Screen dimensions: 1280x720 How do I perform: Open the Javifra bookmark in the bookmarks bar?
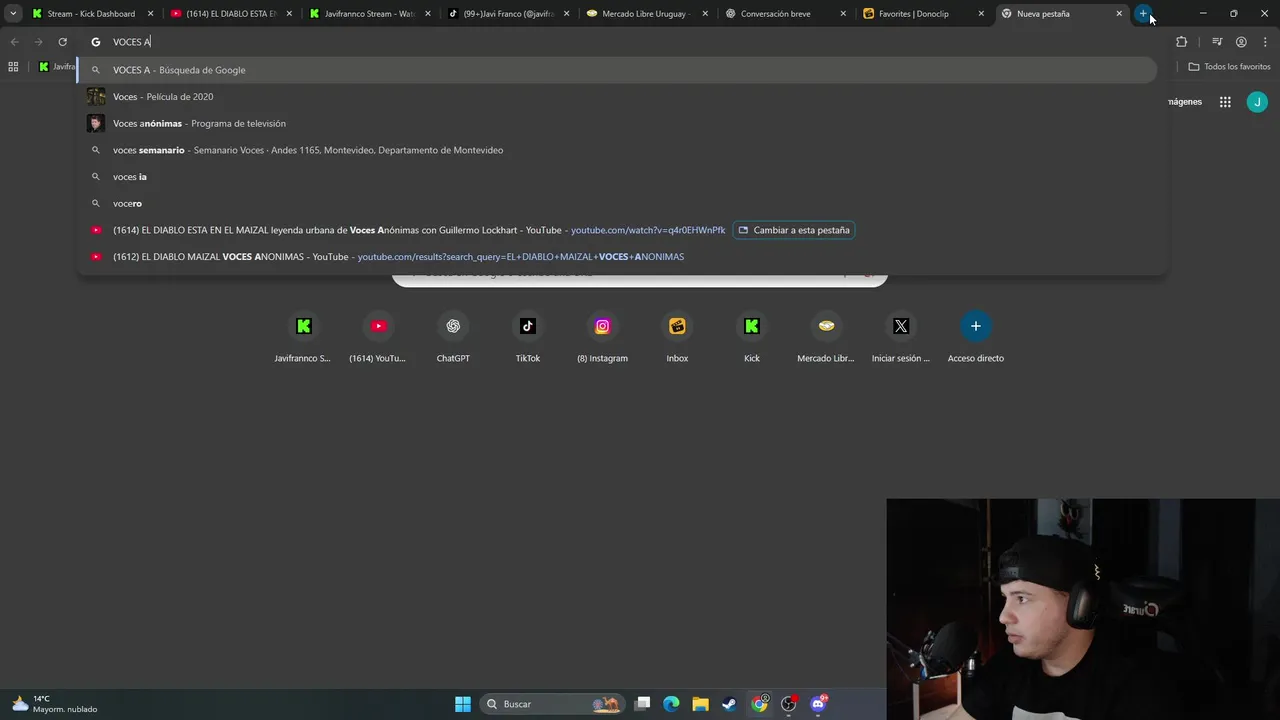coord(56,66)
